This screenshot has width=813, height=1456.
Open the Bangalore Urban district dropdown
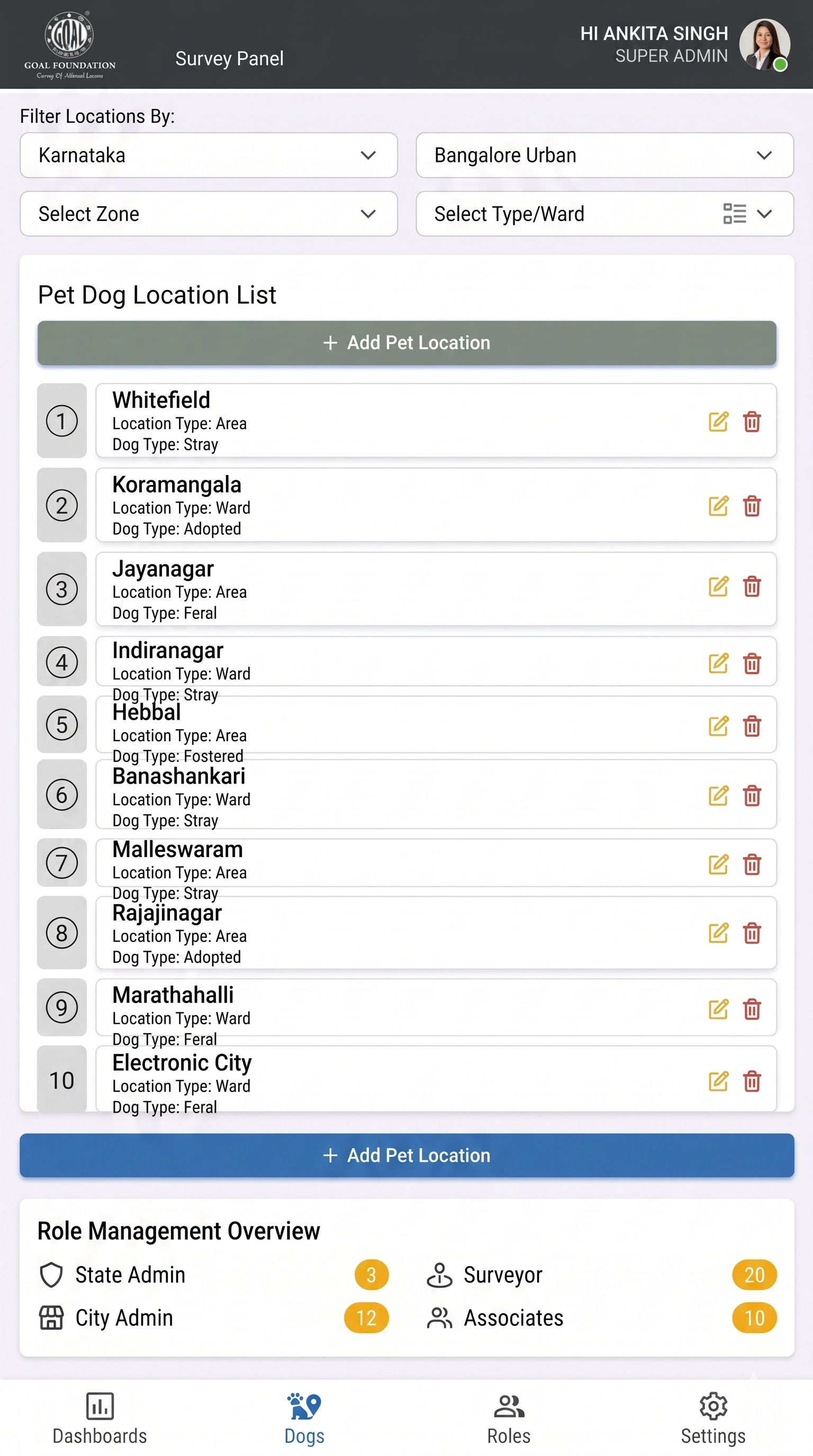604,156
